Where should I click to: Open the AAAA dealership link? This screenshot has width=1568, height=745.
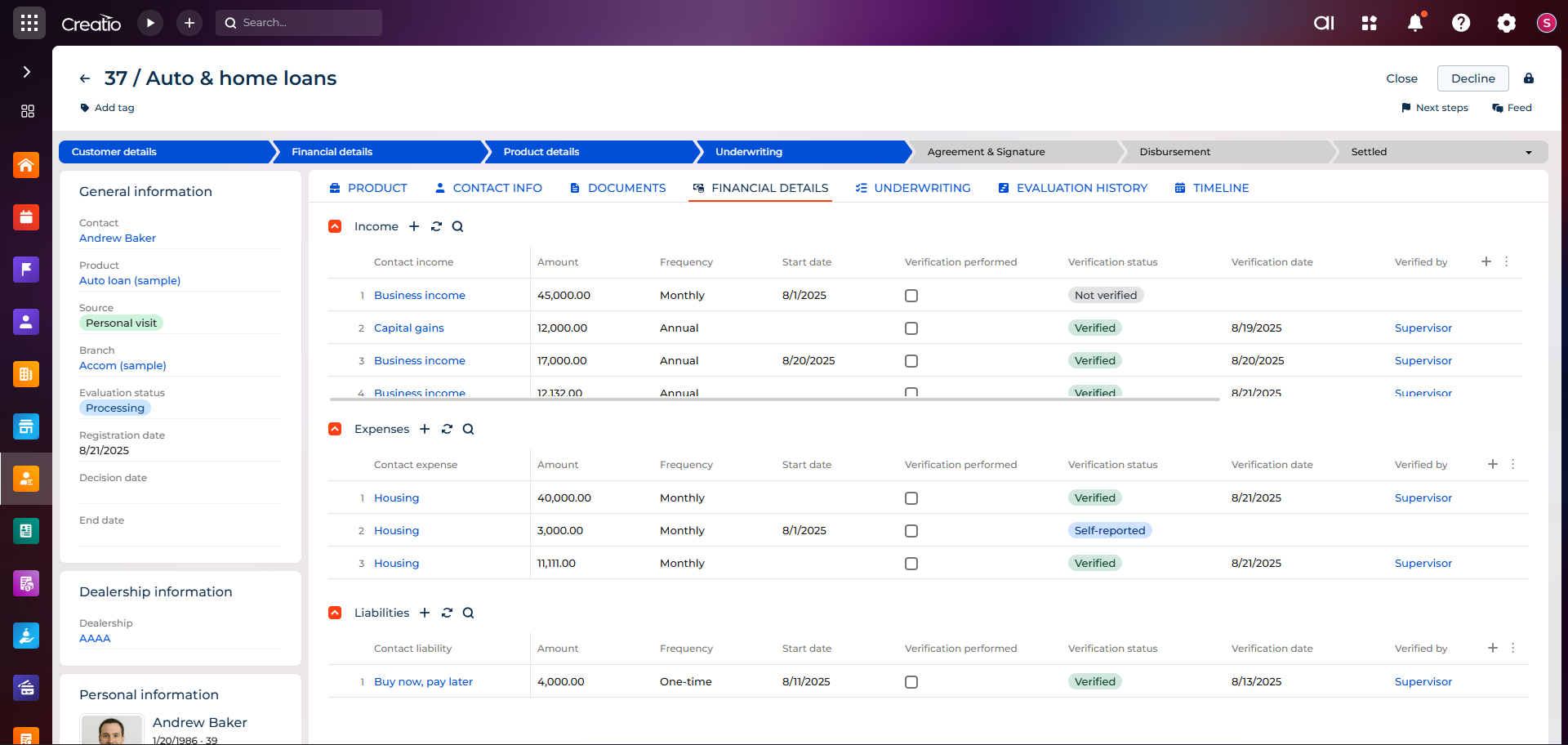(95, 639)
